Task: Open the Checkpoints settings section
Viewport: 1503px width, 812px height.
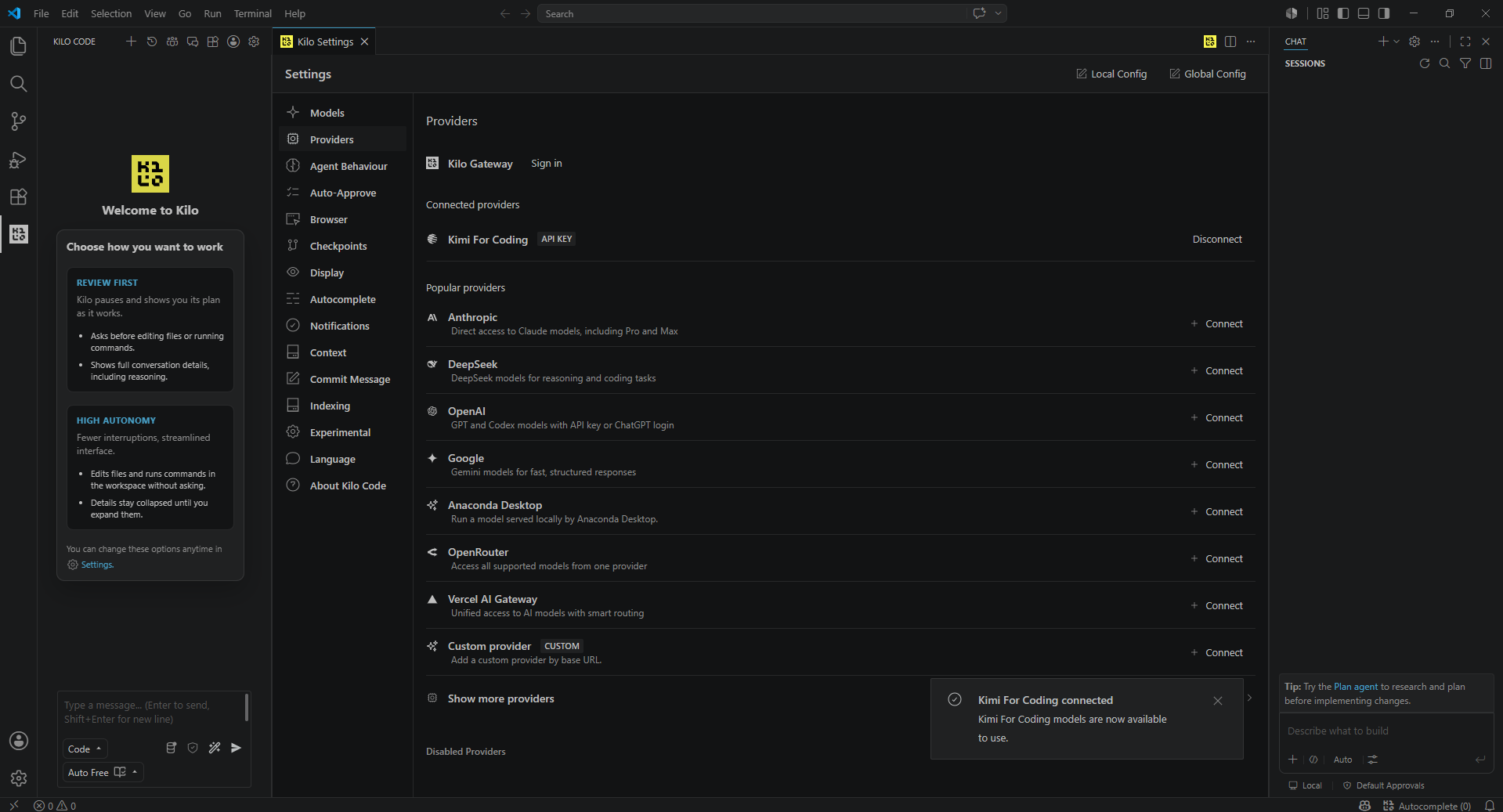Action: coord(343,246)
